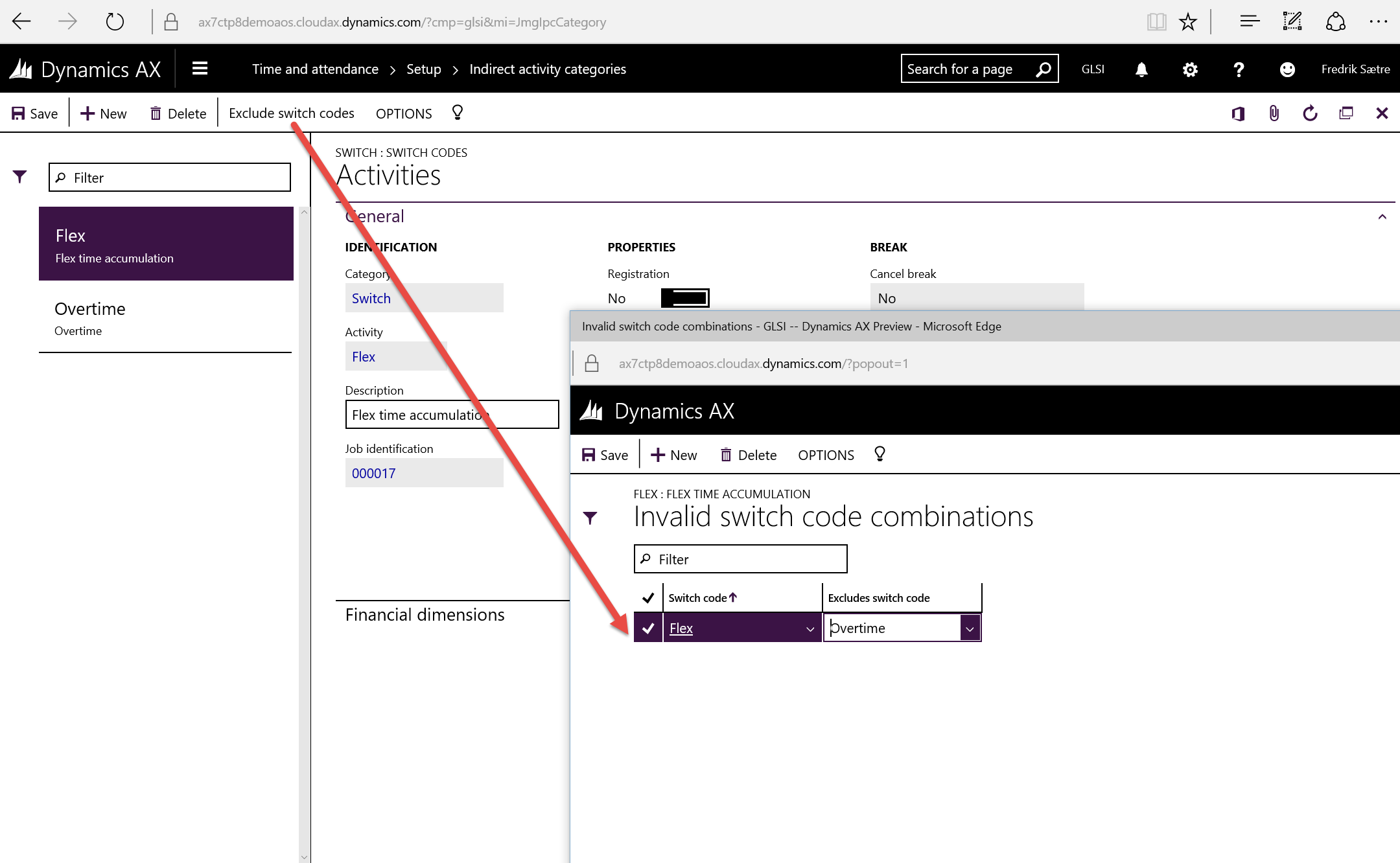Toggle the Registration switch

coord(685,298)
